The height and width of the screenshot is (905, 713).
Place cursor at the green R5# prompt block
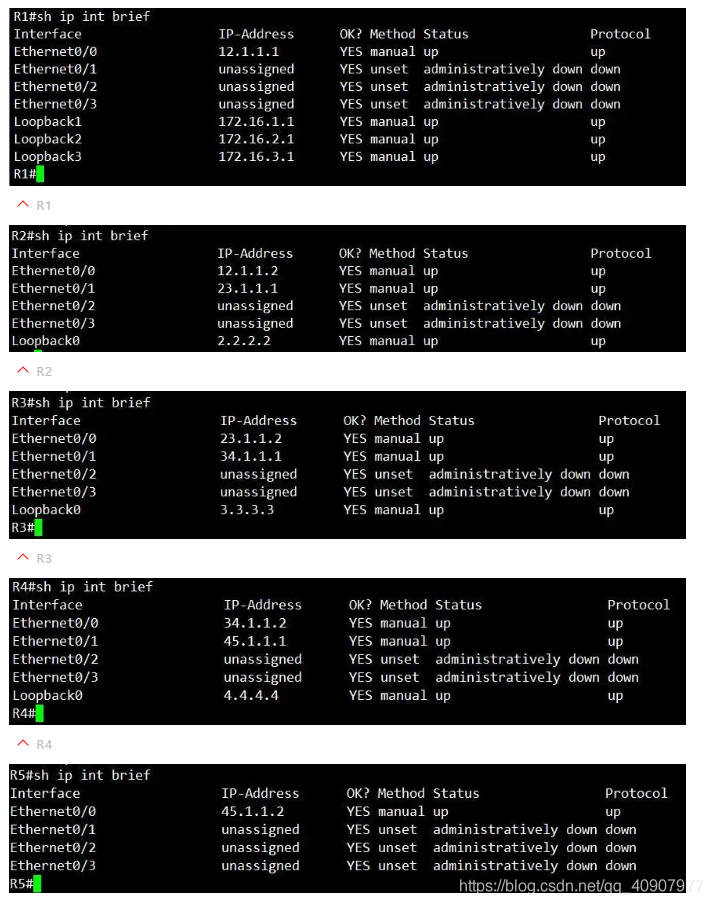(38, 883)
